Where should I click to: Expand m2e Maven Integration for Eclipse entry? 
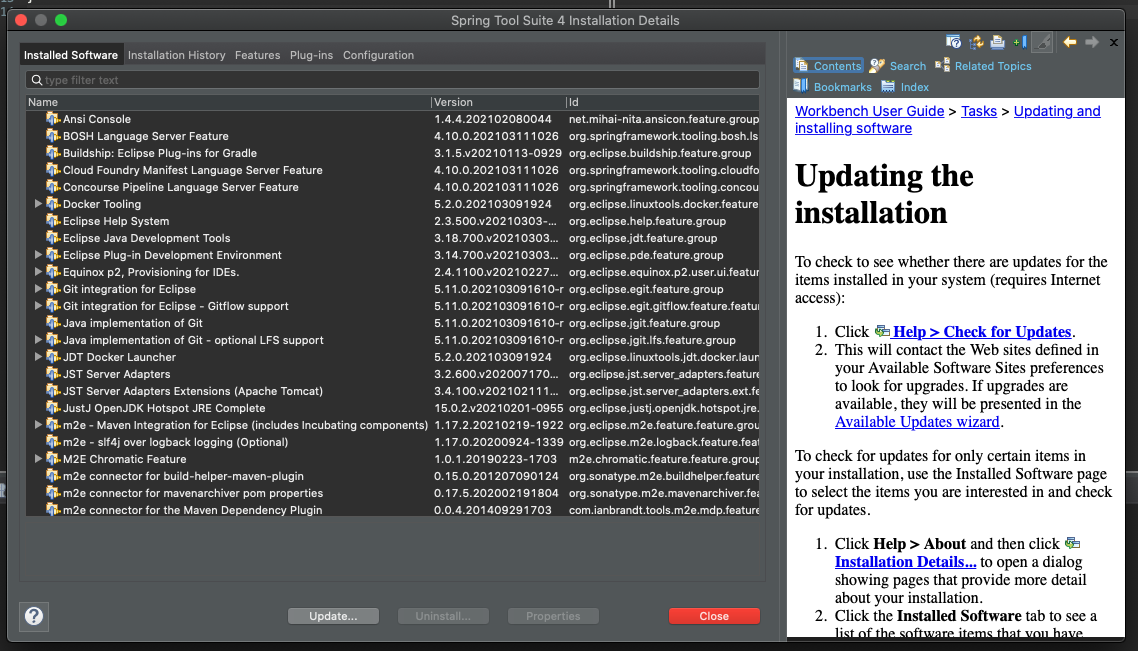(38, 425)
